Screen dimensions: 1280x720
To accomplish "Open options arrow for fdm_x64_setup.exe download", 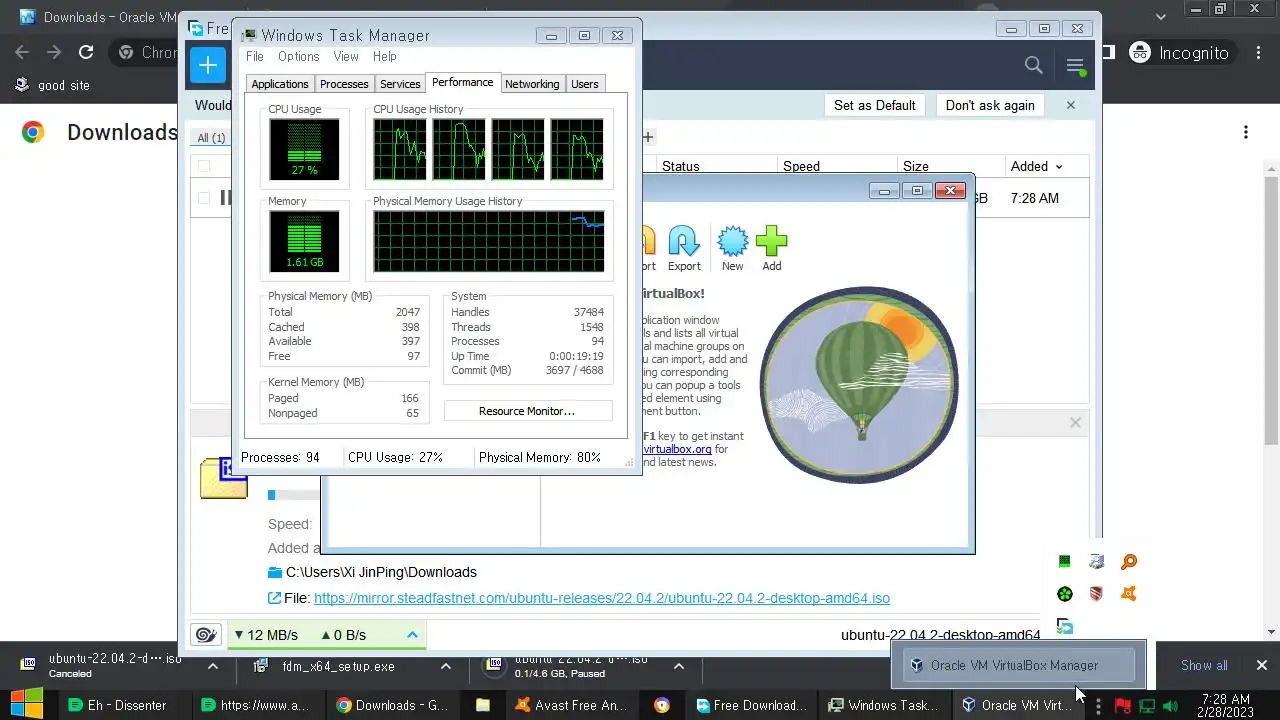I will [x=446, y=665].
